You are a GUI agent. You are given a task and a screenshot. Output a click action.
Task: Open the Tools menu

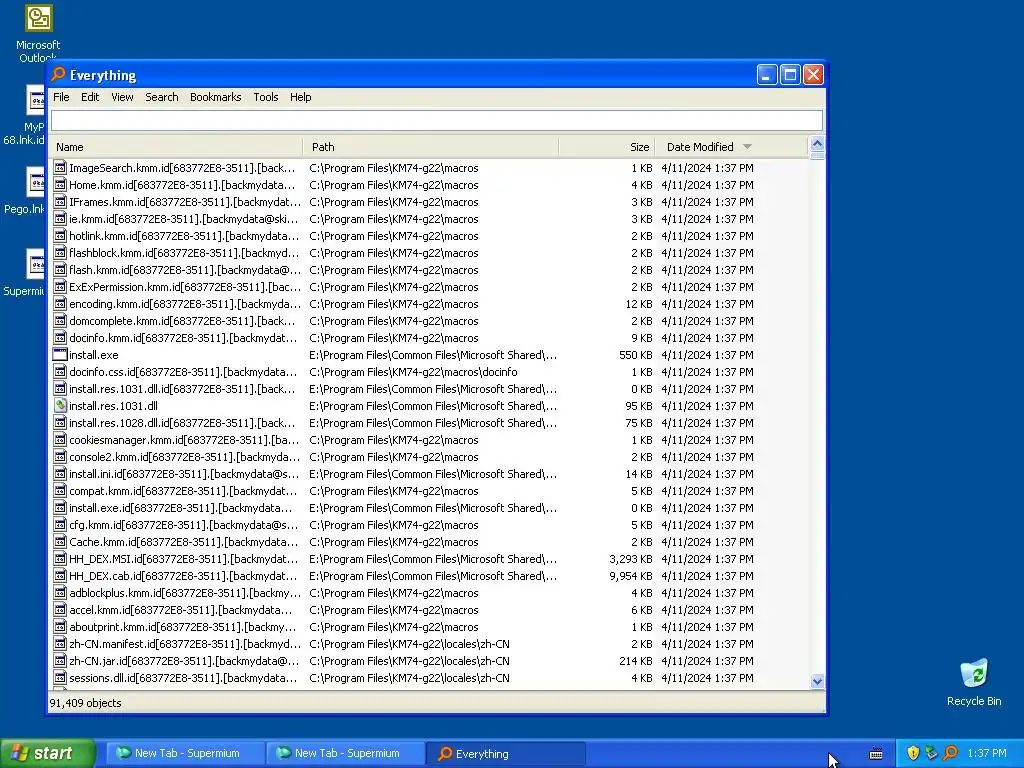click(266, 97)
